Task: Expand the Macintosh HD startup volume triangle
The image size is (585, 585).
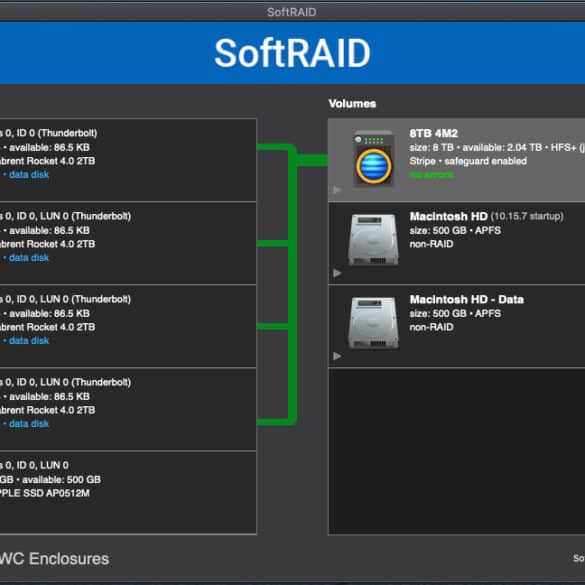Action: pos(337,273)
